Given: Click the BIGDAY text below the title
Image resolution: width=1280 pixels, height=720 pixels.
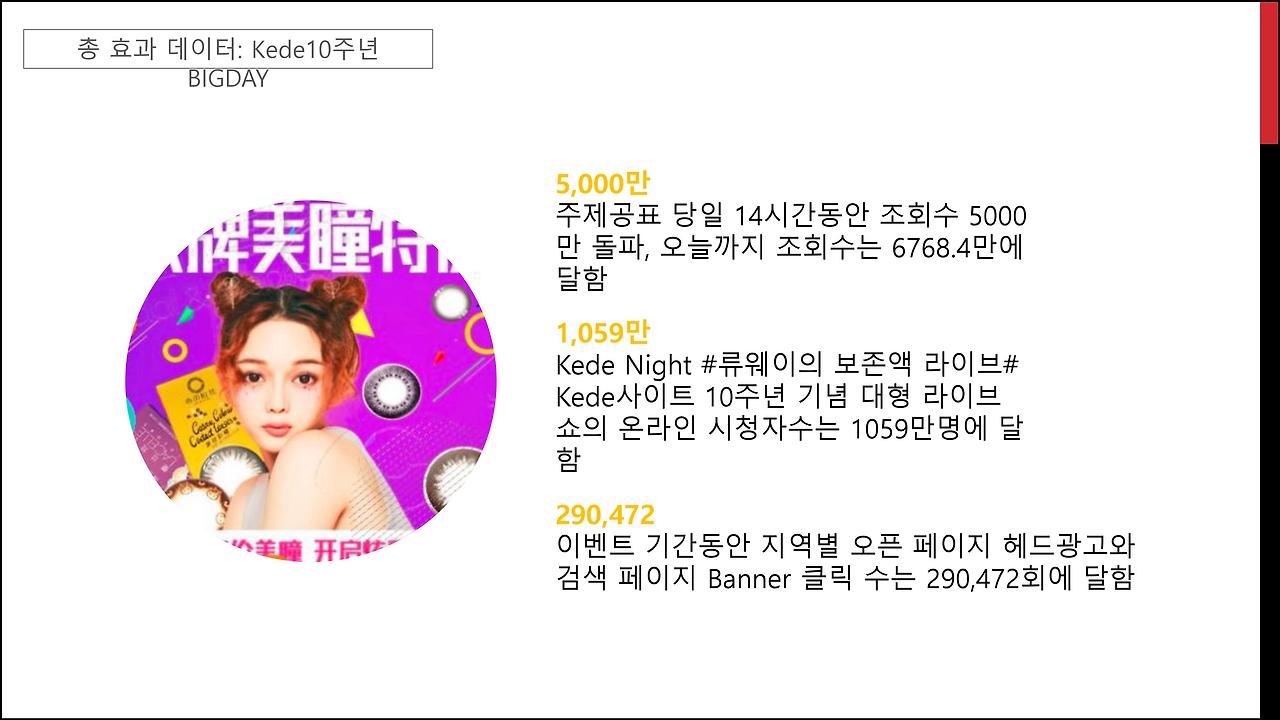Looking at the screenshot, I should (x=228, y=80).
